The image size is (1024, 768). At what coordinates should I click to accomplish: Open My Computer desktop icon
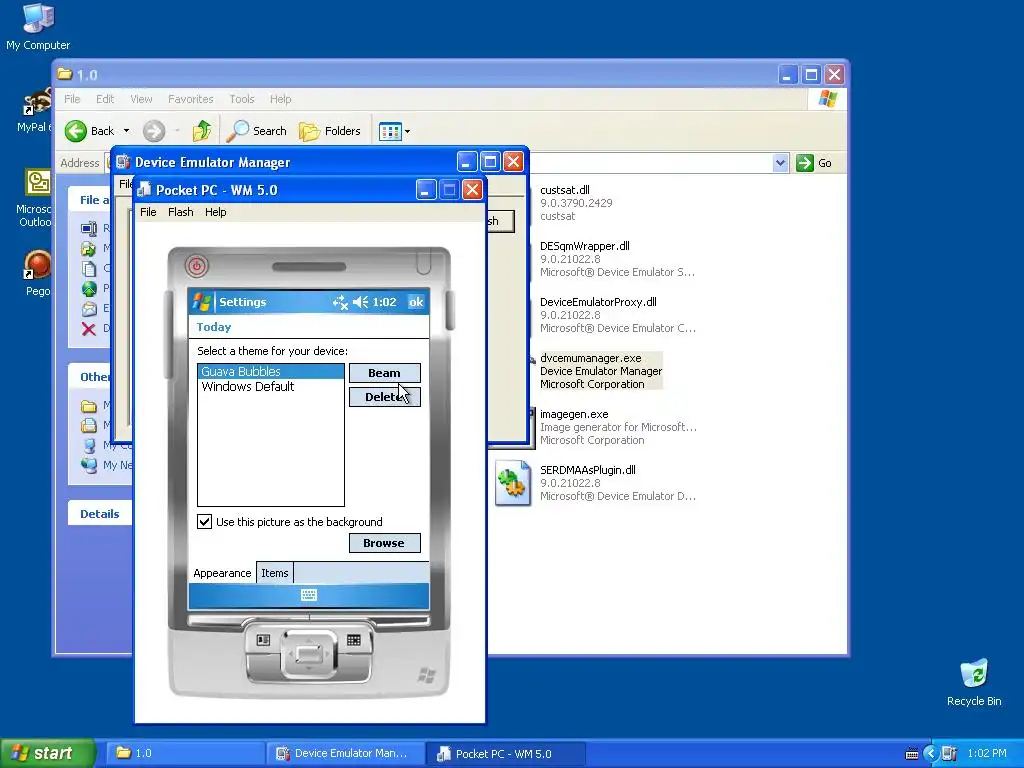[38, 26]
